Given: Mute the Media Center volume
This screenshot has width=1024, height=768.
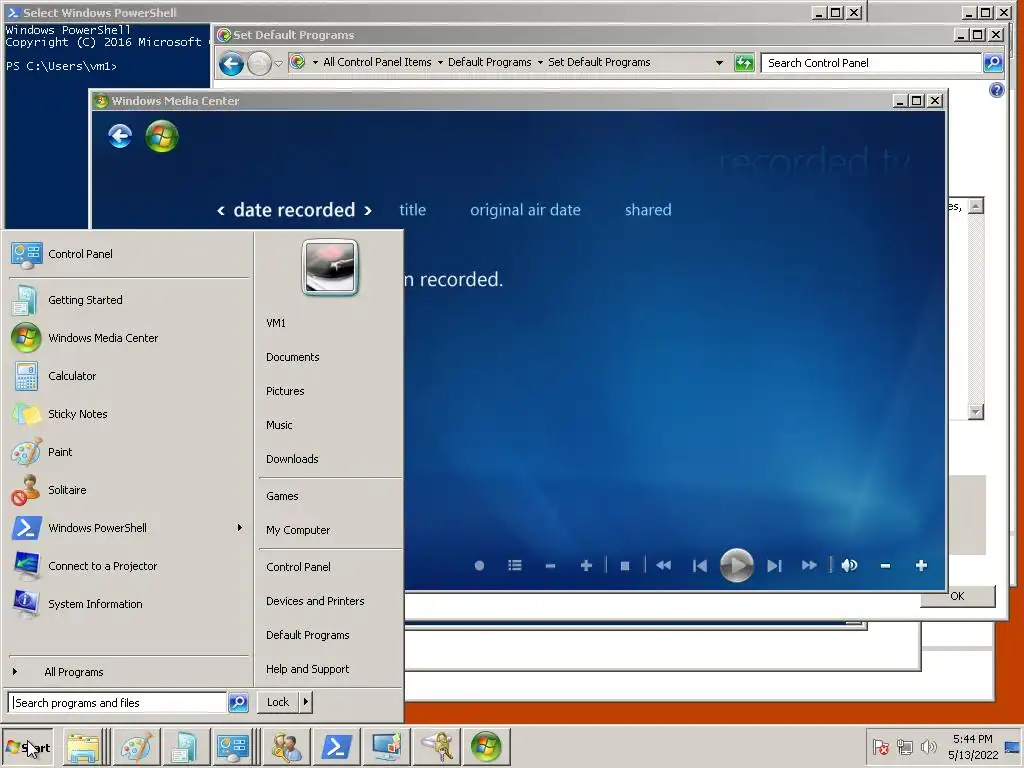Looking at the screenshot, I should click(849, 566).
